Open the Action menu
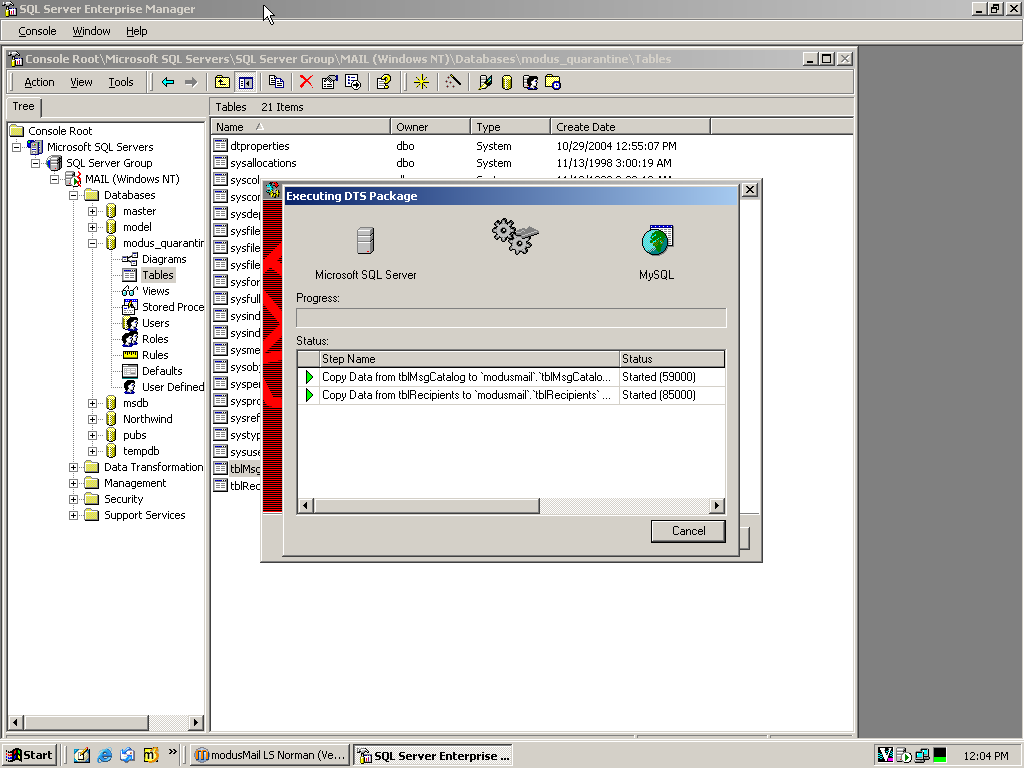This screenshot has width=1024, height=768. [39, 82]
